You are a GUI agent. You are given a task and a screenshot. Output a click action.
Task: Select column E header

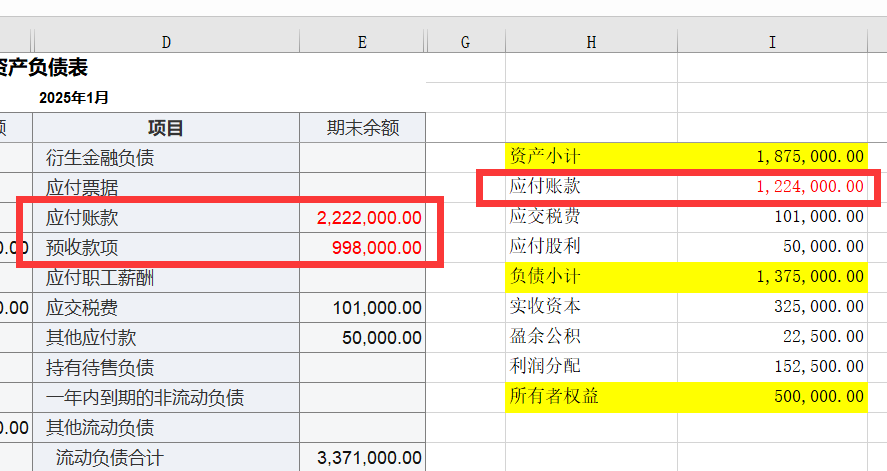pos(362,41)
